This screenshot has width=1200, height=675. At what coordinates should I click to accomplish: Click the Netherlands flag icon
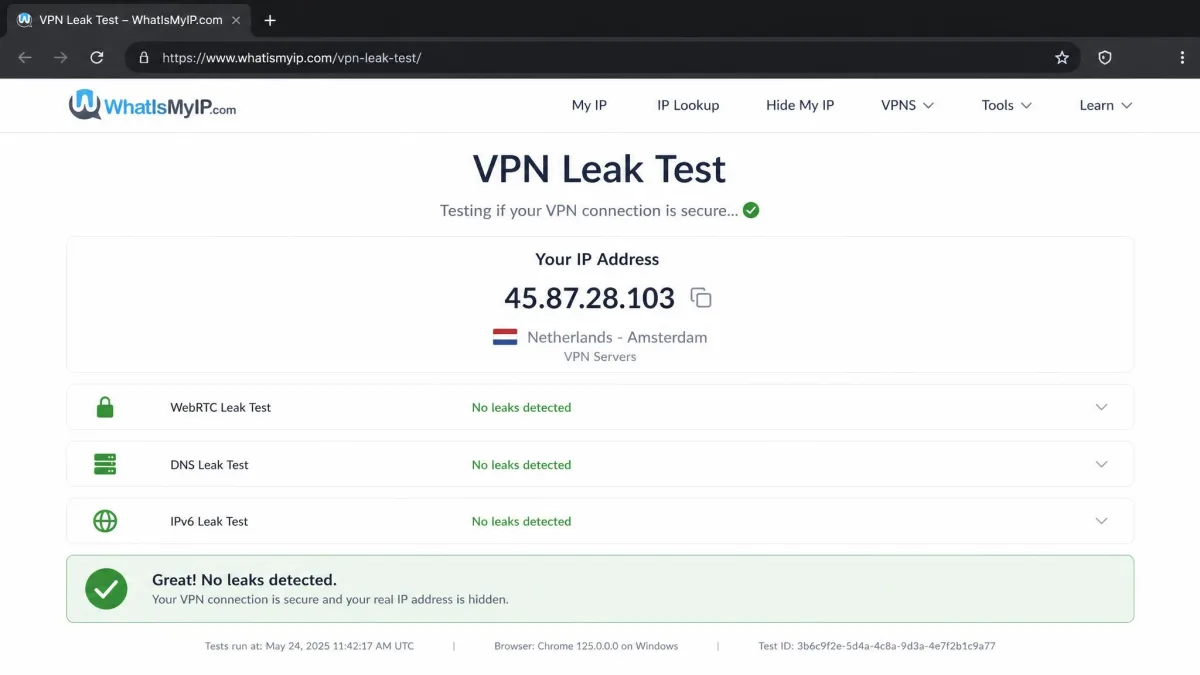click(x=505, y=337)
